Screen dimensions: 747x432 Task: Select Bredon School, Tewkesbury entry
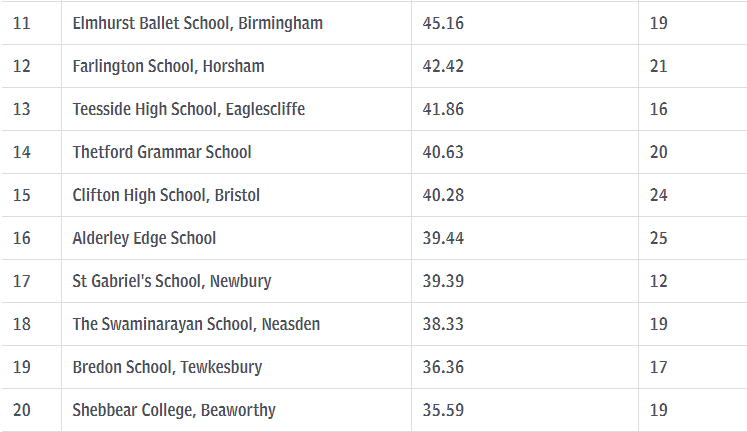(167, 367)
